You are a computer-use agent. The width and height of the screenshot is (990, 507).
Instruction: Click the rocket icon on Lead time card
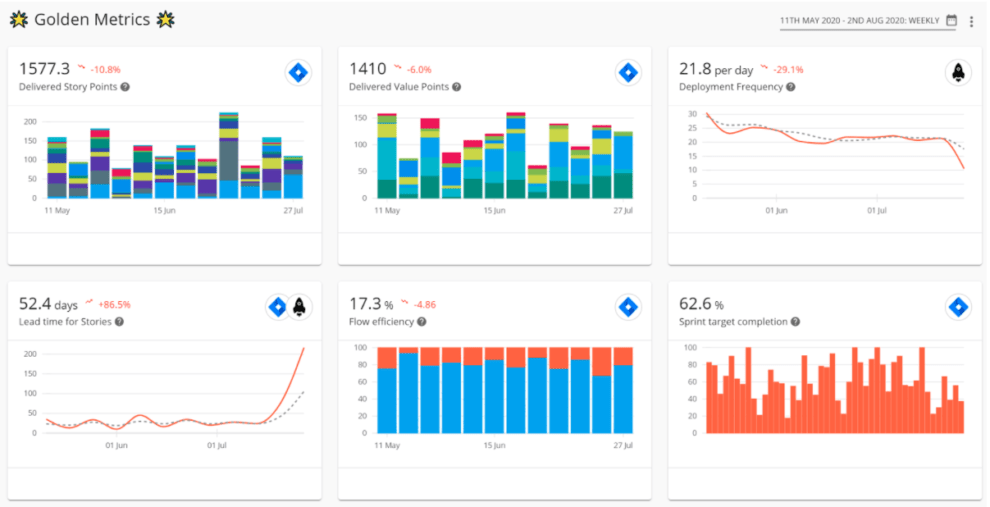(299, 307)
